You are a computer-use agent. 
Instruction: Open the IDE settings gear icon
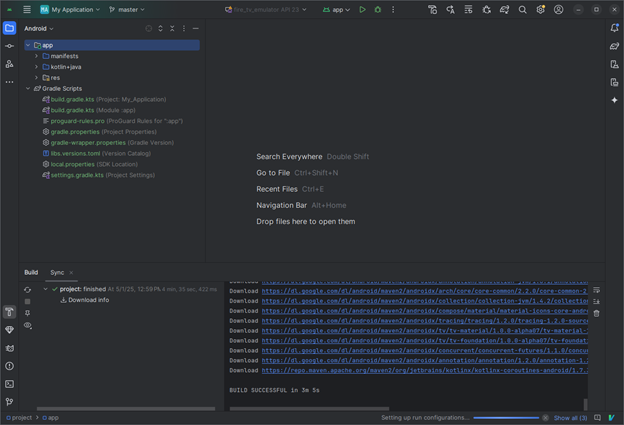pyautogui.click(x=540, y=10)
